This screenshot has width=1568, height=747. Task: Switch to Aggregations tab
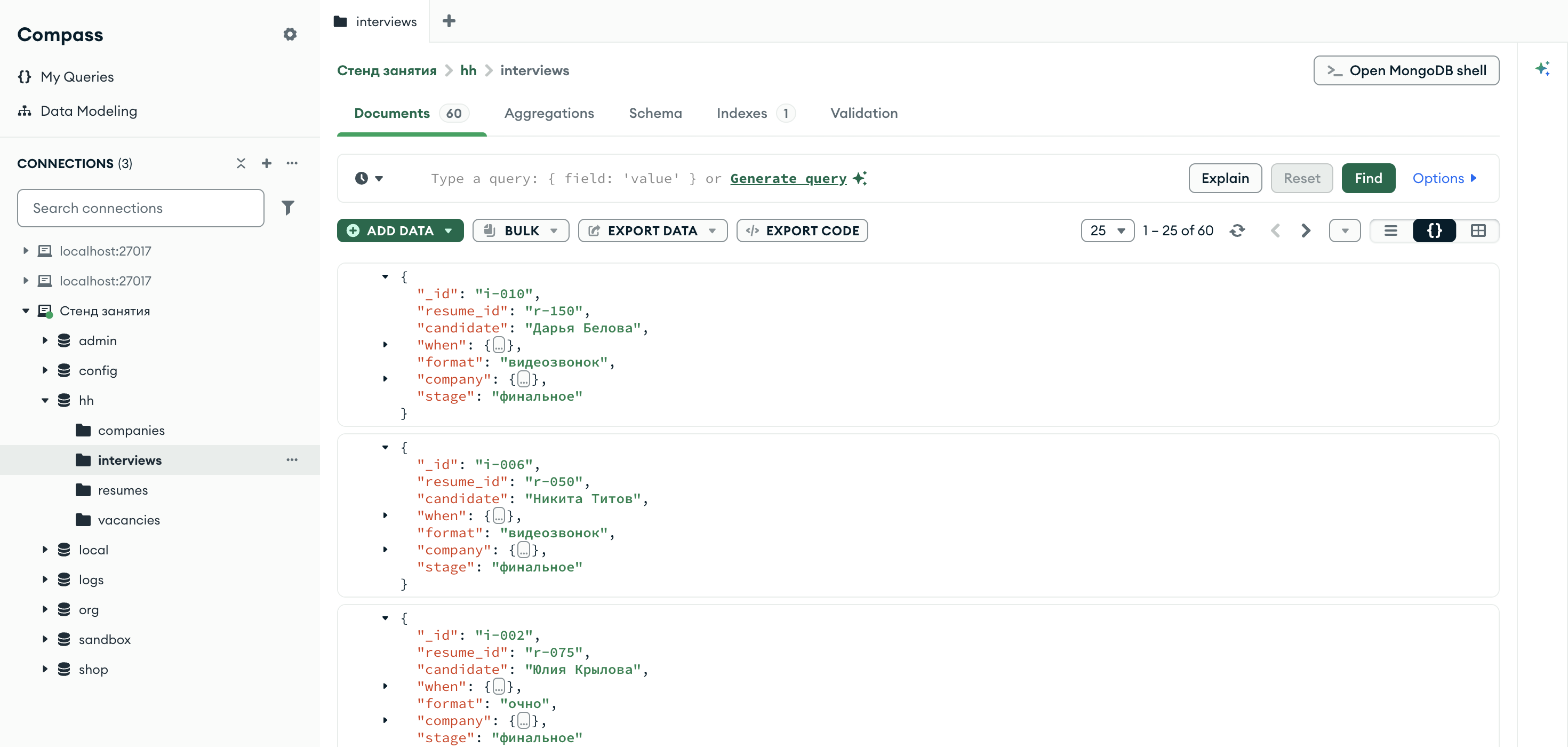(x=549, y=113)
